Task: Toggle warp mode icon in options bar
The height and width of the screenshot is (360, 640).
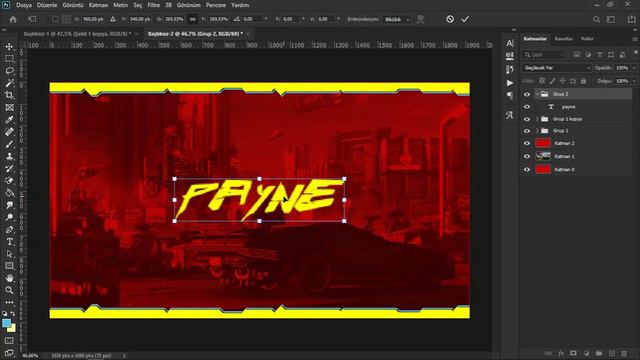Action: pos(420,19)
